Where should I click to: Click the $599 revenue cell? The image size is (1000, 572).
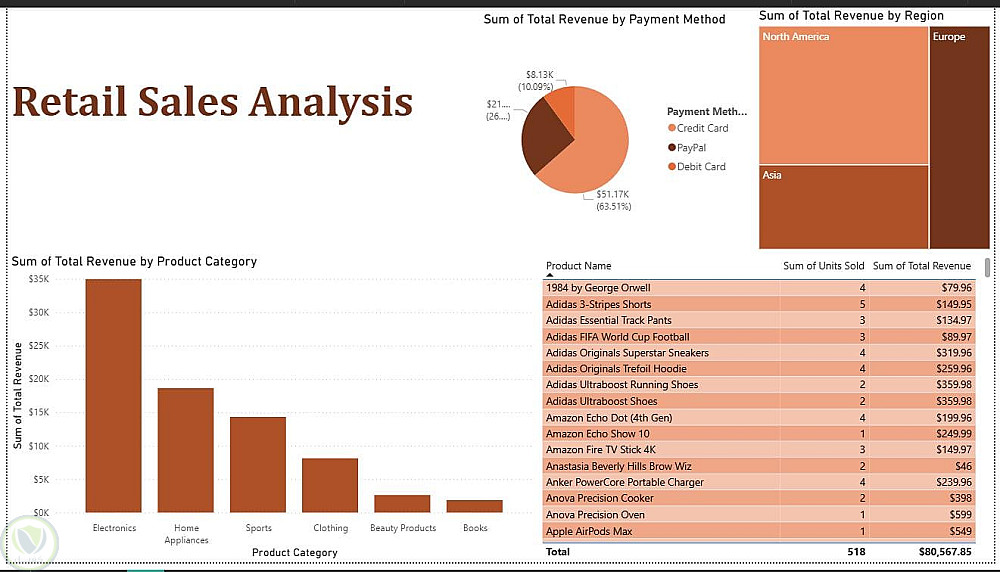click(x=960, y=515)
